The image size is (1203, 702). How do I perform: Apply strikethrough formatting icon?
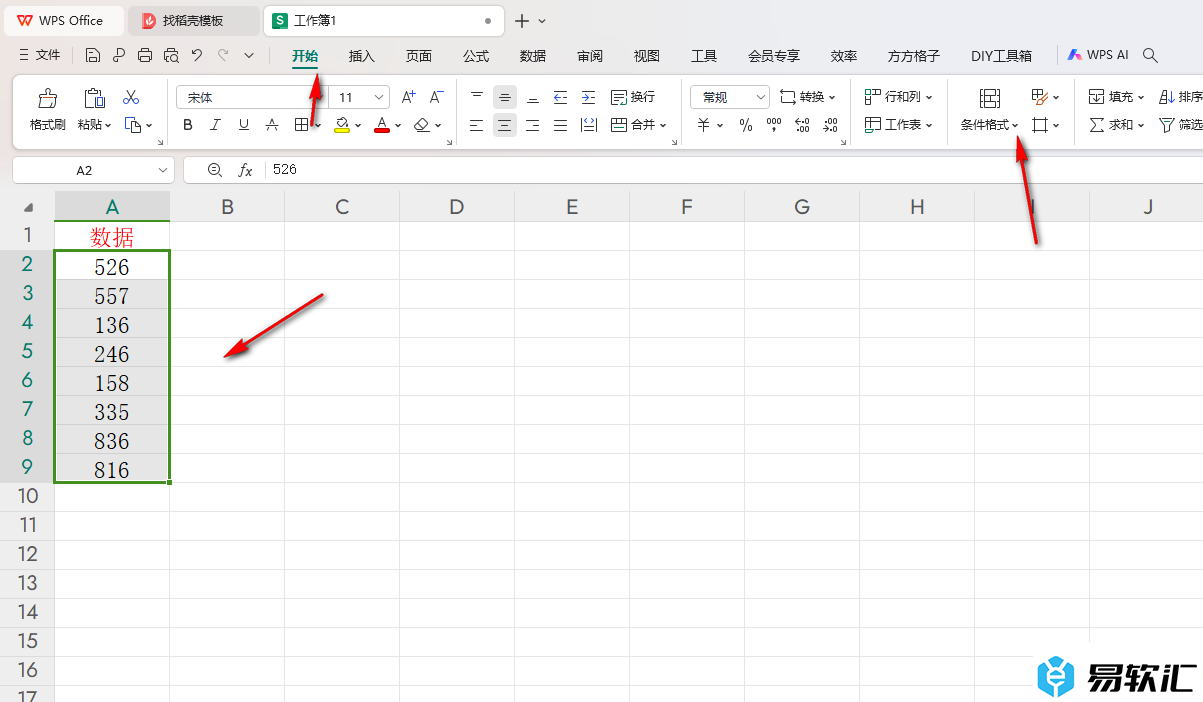pyautogui.click(x=272, y=125)
